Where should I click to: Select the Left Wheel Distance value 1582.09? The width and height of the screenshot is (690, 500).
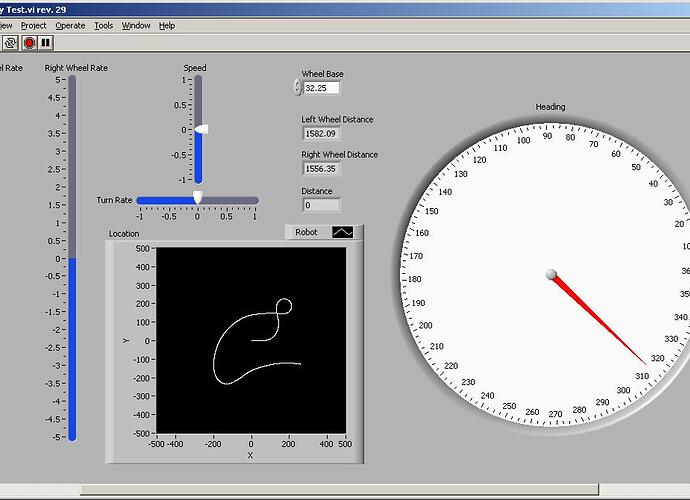tap(321, 133)
